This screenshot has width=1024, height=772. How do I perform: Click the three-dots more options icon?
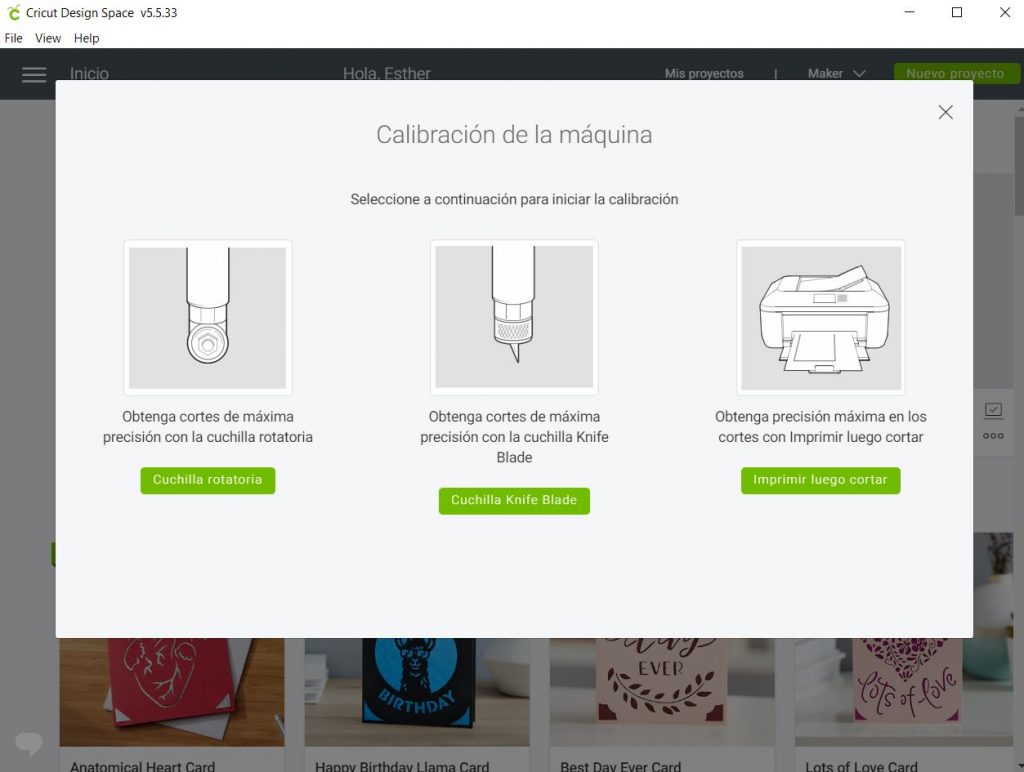pyautogui.click(x=993, y=436)
